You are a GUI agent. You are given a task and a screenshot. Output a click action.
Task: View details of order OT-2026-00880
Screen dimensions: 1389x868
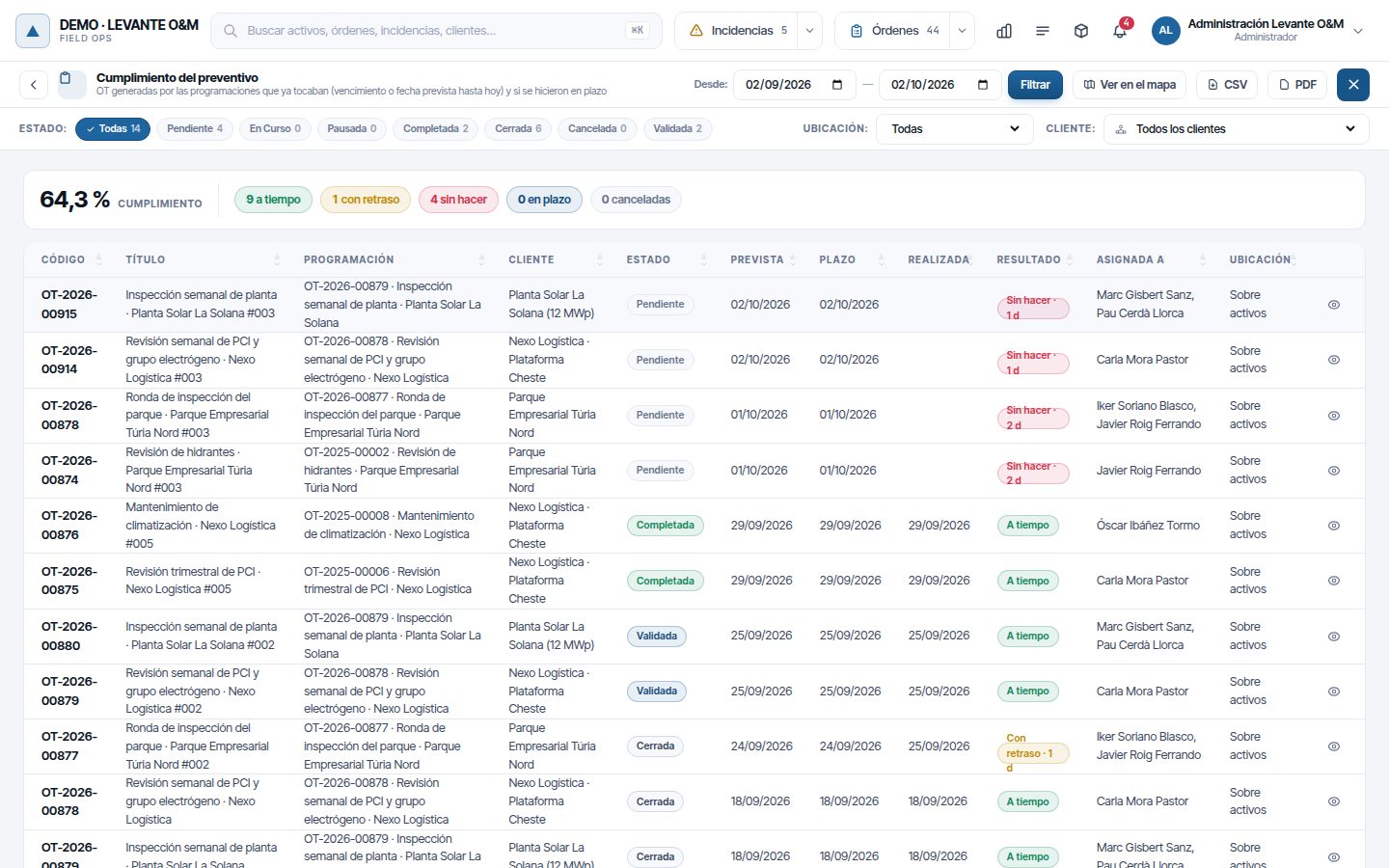[1334, 637]
